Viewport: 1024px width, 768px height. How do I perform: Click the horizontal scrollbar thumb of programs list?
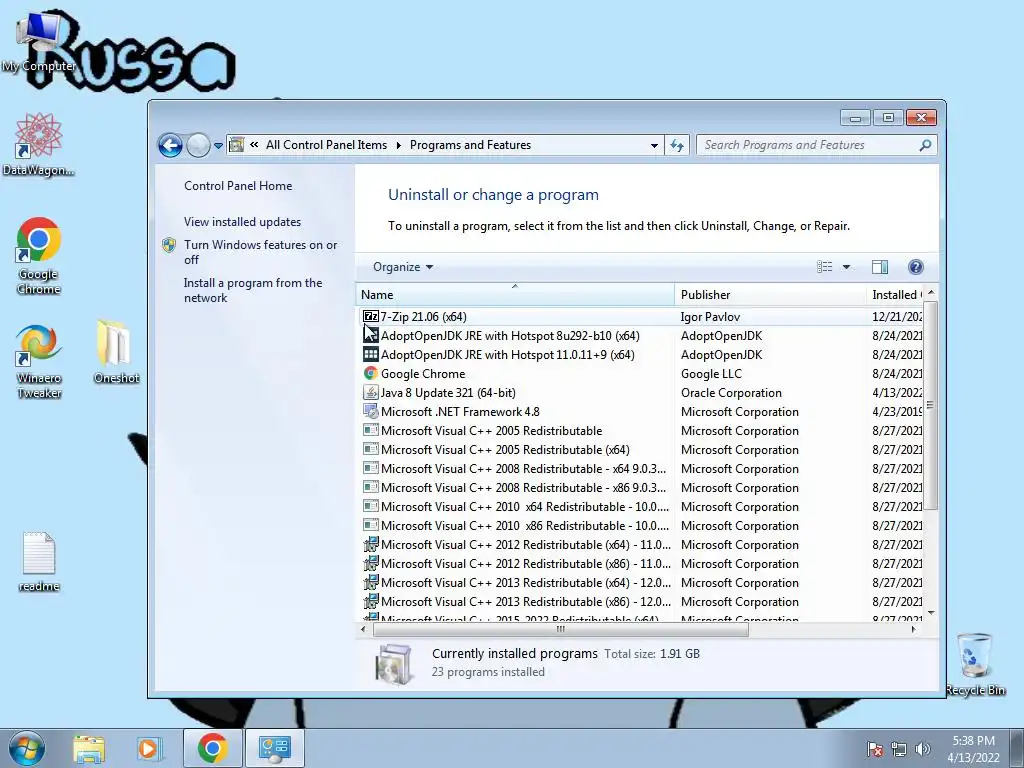560,630
